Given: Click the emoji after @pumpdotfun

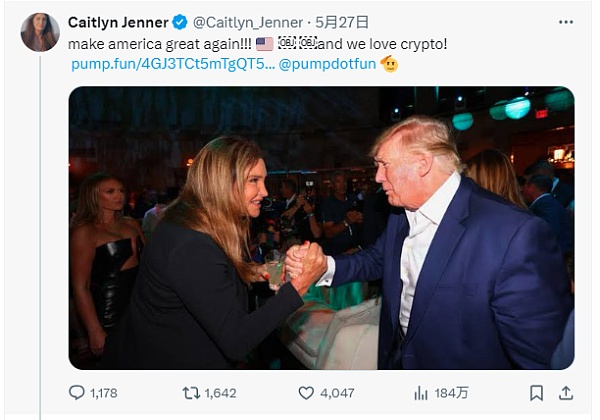Looking at the screenshot, I should tap(389, 64).
